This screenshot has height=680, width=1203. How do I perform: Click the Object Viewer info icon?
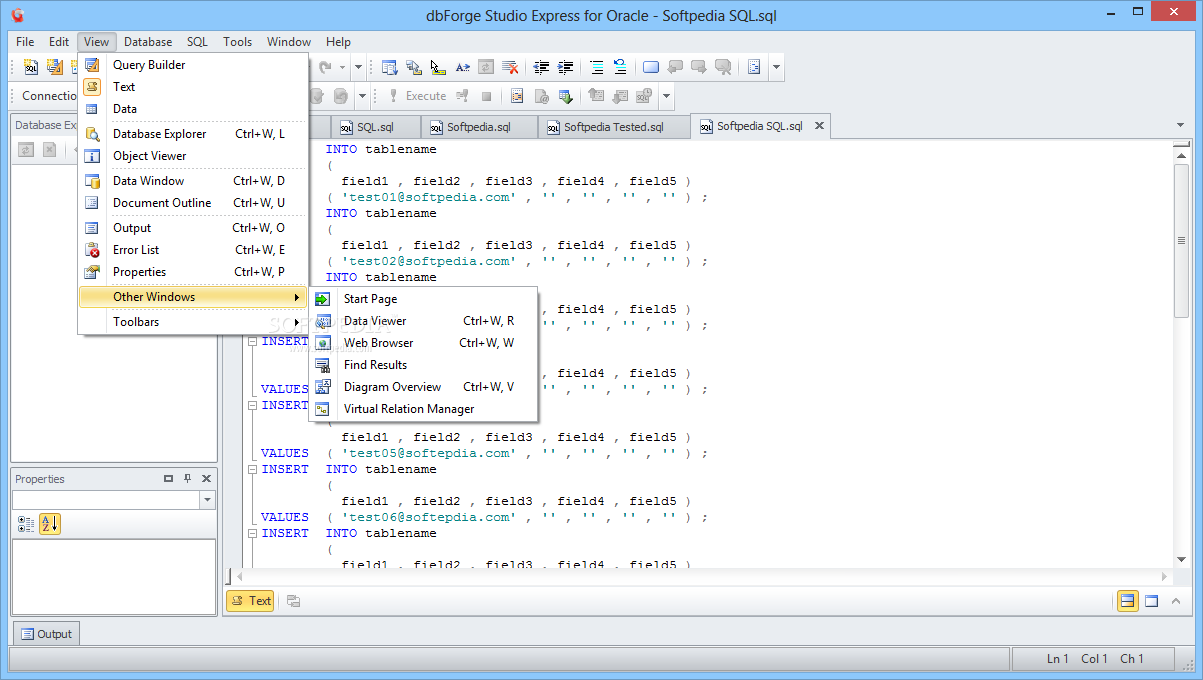92,156
